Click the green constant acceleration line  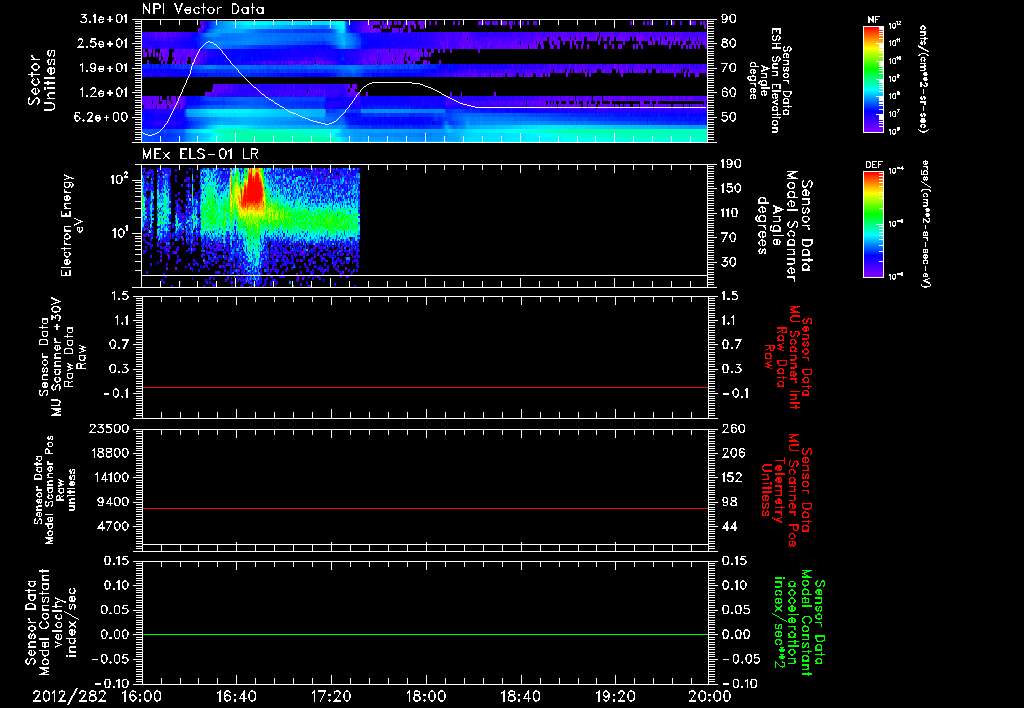pos(425,634)
